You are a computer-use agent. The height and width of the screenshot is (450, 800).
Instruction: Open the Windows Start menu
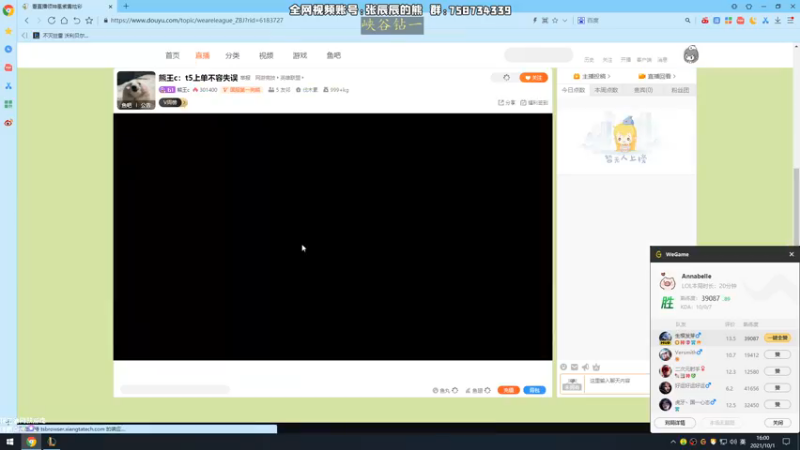(10, 442)
